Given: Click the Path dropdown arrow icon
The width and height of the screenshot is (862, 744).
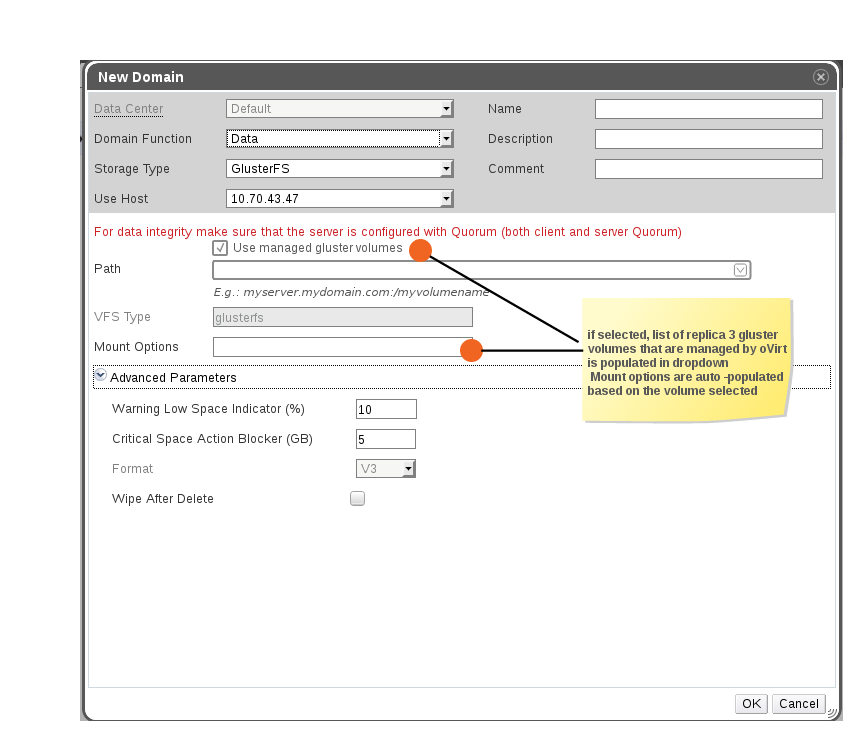Looking at the screenshot, I should (740, 270).
